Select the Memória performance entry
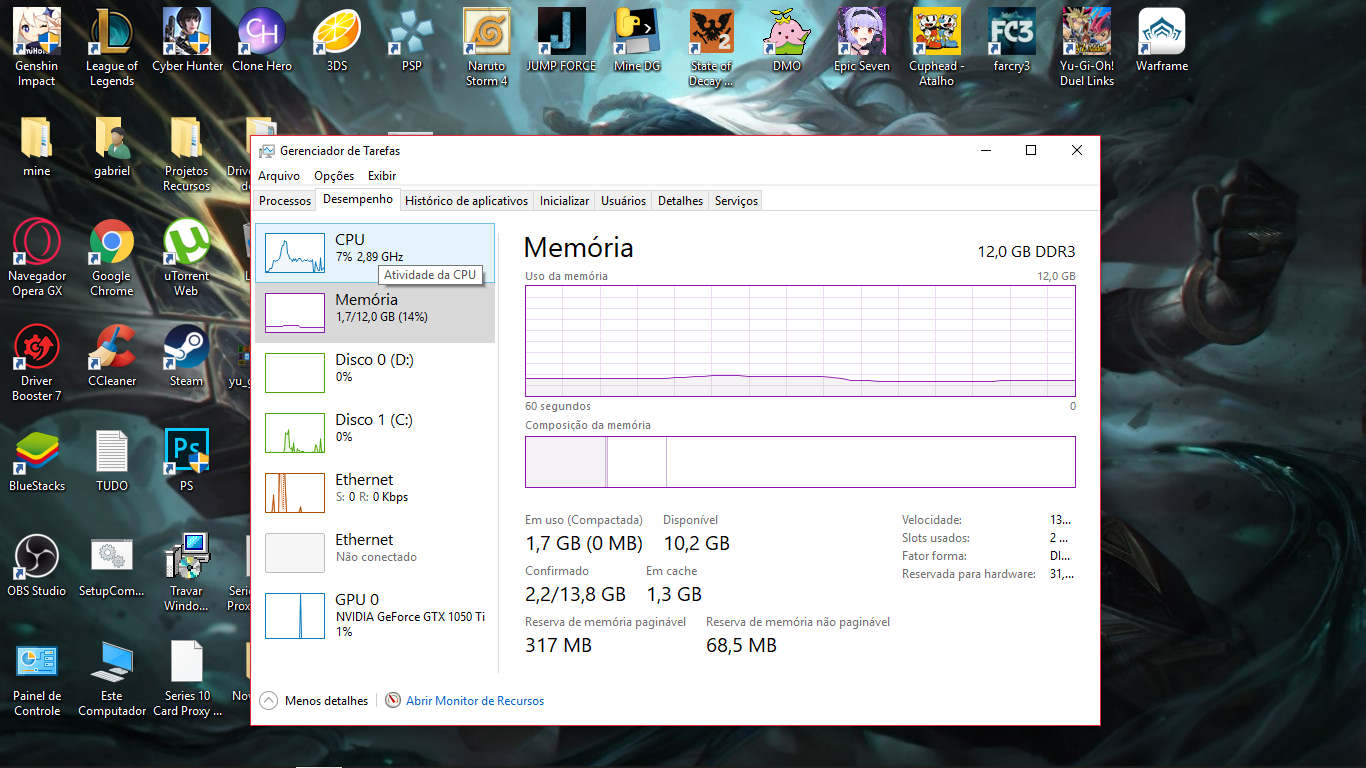This screenshot has height=768, width=1366. coord(375,313)
